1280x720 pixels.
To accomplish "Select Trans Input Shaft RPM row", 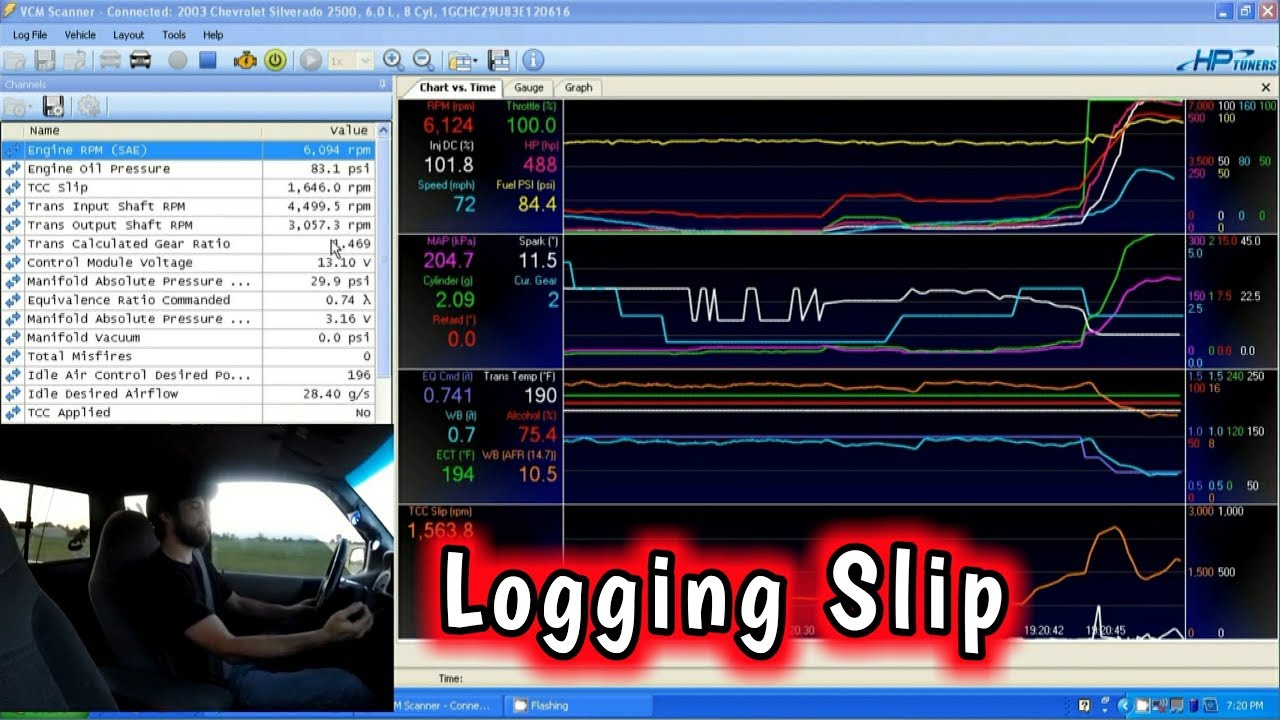I will pos(188,206).
